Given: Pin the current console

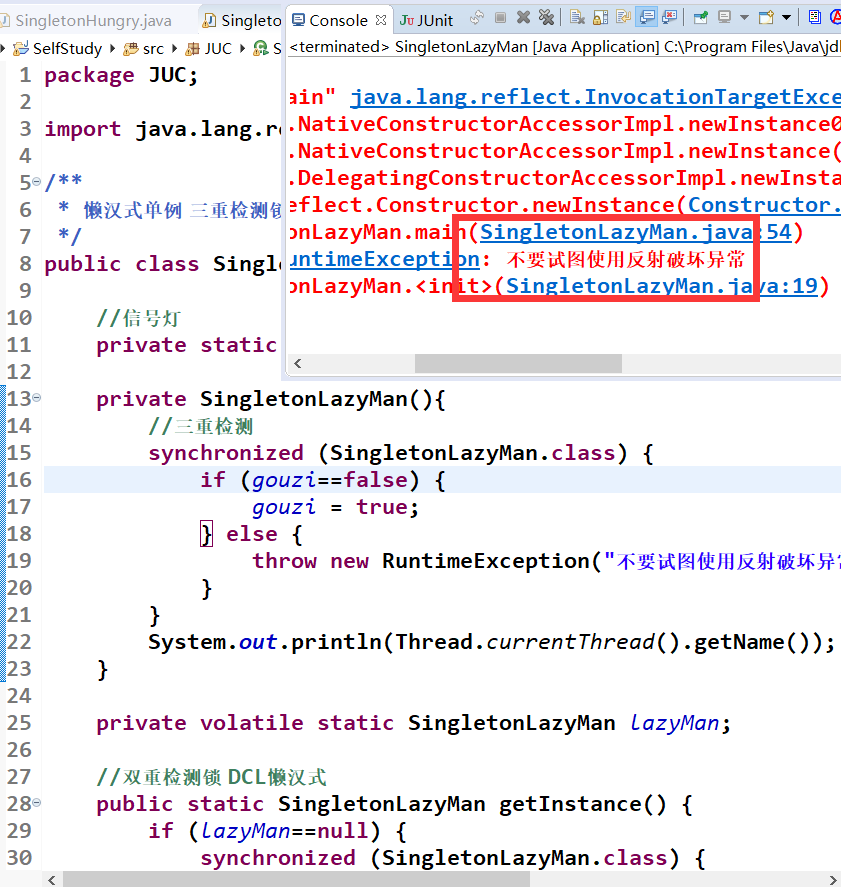Looking at the screenshot, I should point(700,18).
